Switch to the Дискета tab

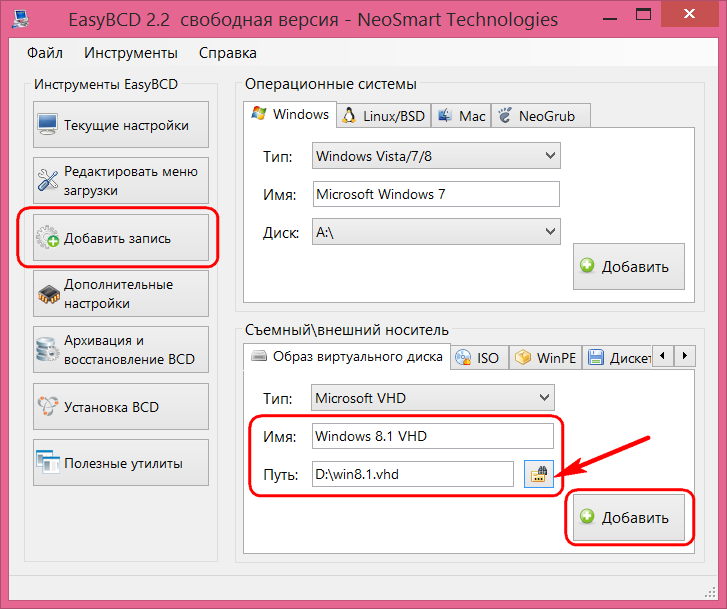pos(618,358)
